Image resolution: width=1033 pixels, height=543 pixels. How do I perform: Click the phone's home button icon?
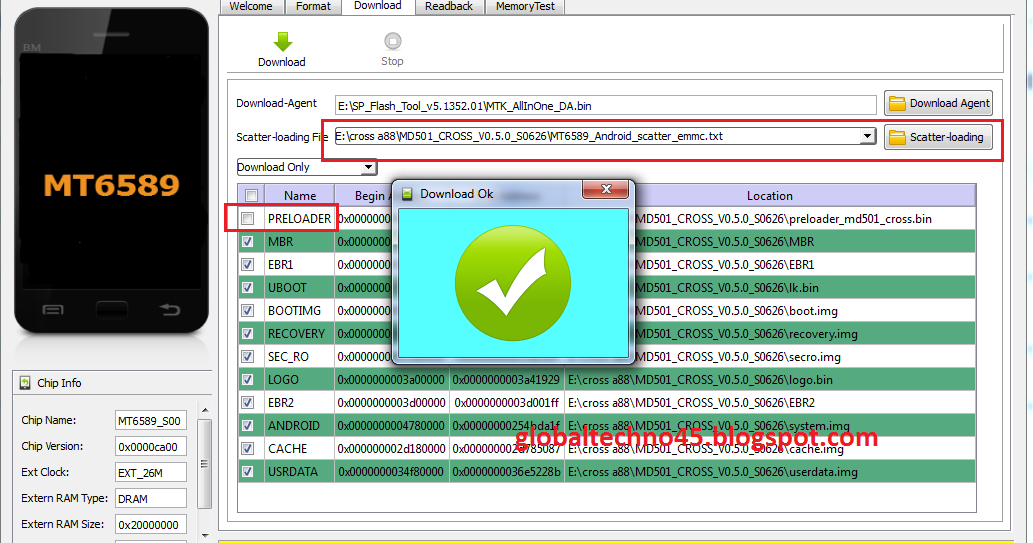coord(111,311)
